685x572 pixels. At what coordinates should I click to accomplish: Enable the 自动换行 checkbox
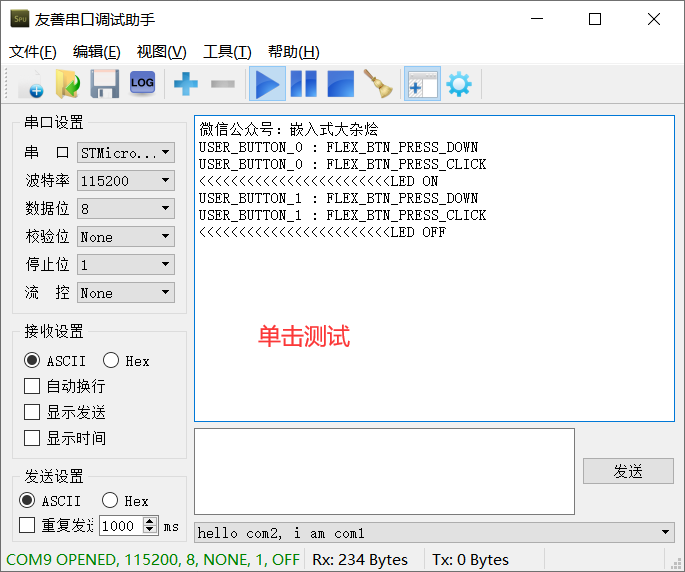point(32,386)
